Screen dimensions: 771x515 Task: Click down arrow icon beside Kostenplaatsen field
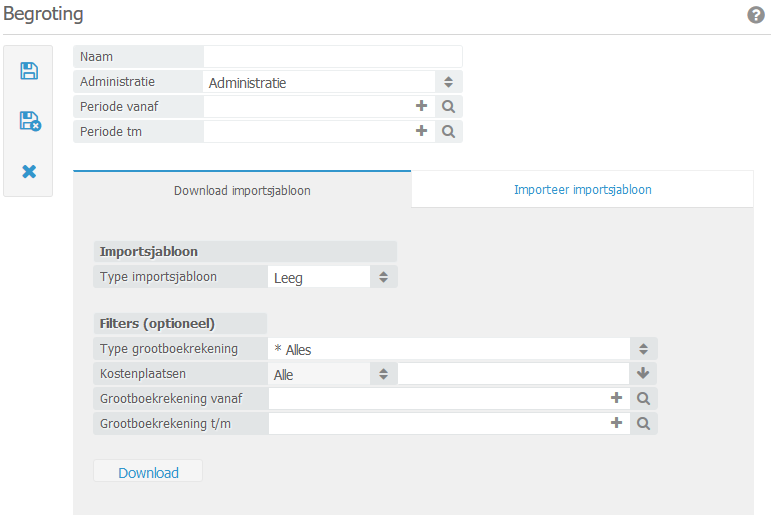(644, 373)
